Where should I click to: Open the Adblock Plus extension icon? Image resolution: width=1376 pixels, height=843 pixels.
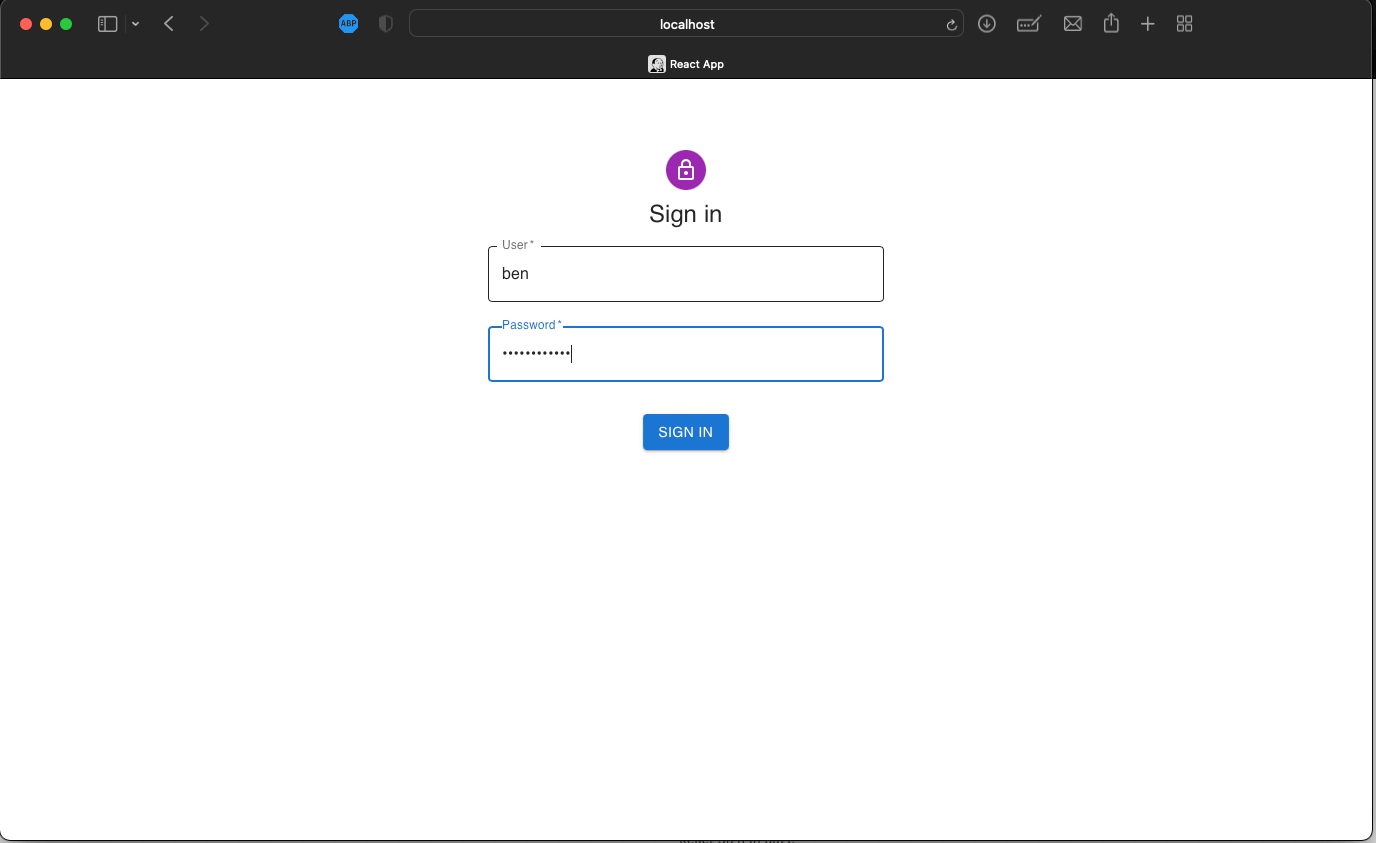tap(348, 24)
